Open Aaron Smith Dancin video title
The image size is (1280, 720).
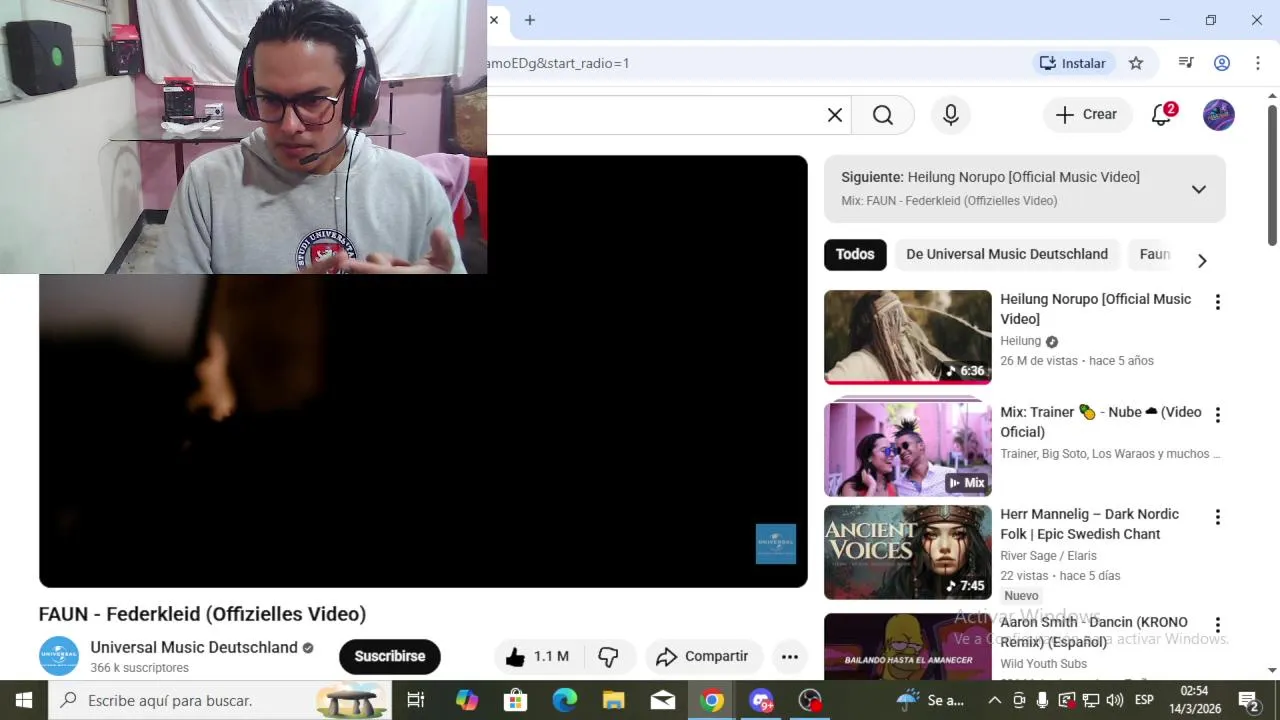(x=1094, y=632)
